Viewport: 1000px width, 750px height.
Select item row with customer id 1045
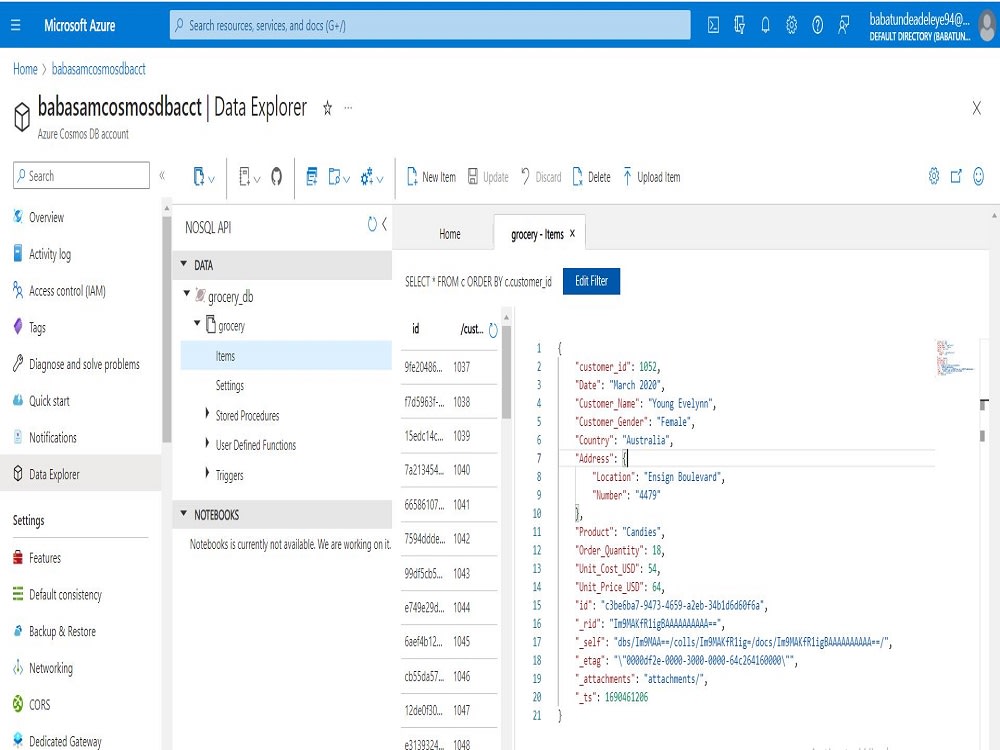[x=449, y=642]
